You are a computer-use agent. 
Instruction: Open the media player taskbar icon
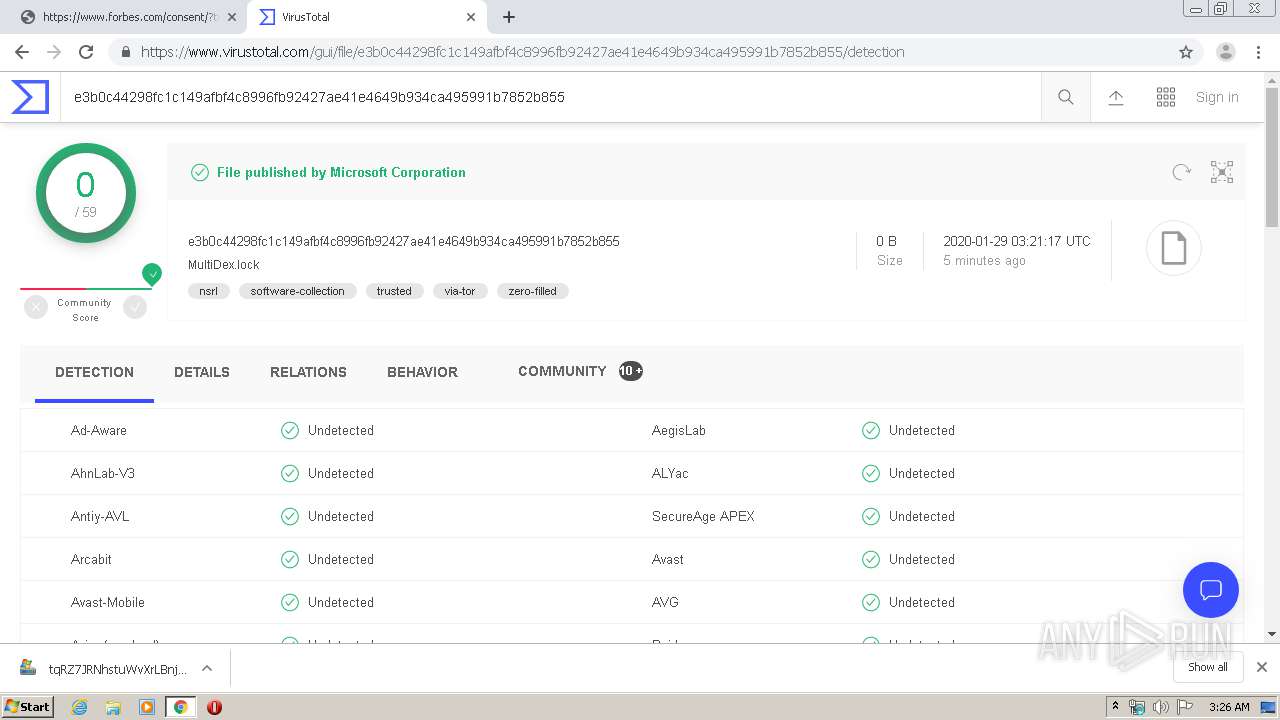[x=147, y=707]
